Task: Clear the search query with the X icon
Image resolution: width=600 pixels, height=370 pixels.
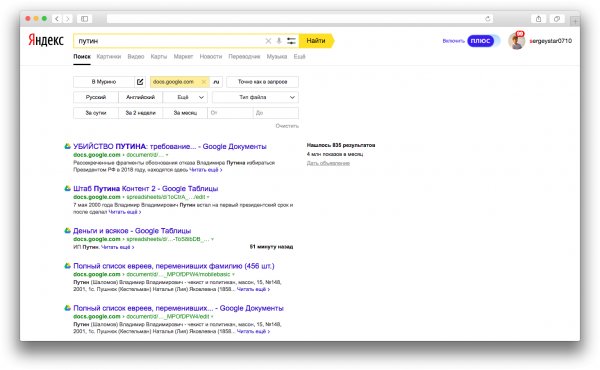Action: 268,41
